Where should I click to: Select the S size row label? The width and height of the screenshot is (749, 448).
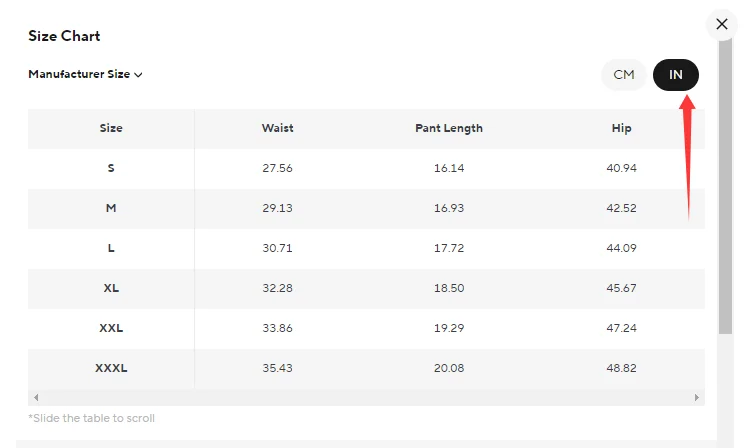coord(111,168)
